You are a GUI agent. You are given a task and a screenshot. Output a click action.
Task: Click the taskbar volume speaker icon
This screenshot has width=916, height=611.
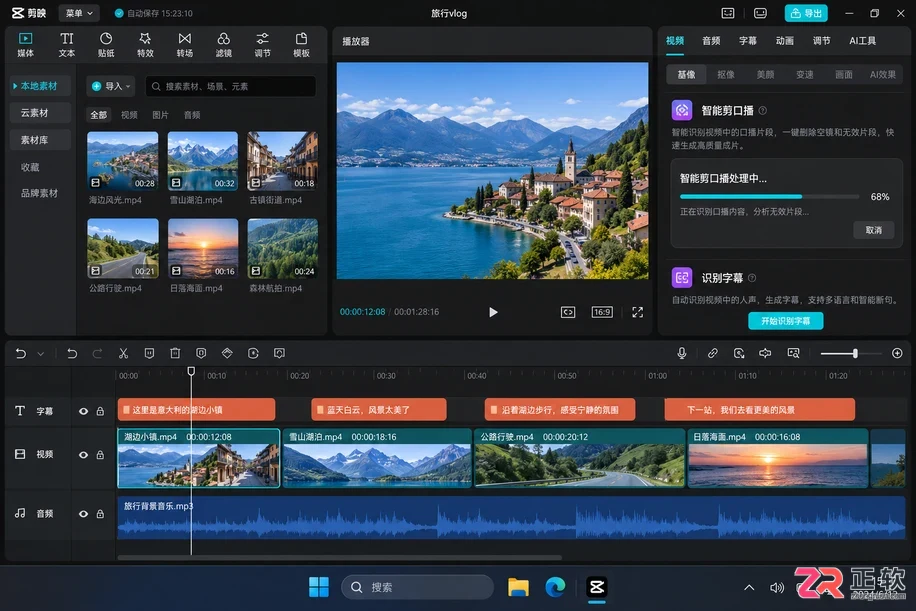(776, 588)
